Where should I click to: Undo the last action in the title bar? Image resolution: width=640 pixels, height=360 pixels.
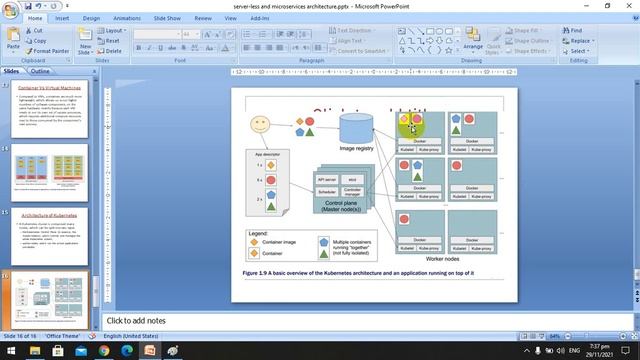(x=39, y=6)
